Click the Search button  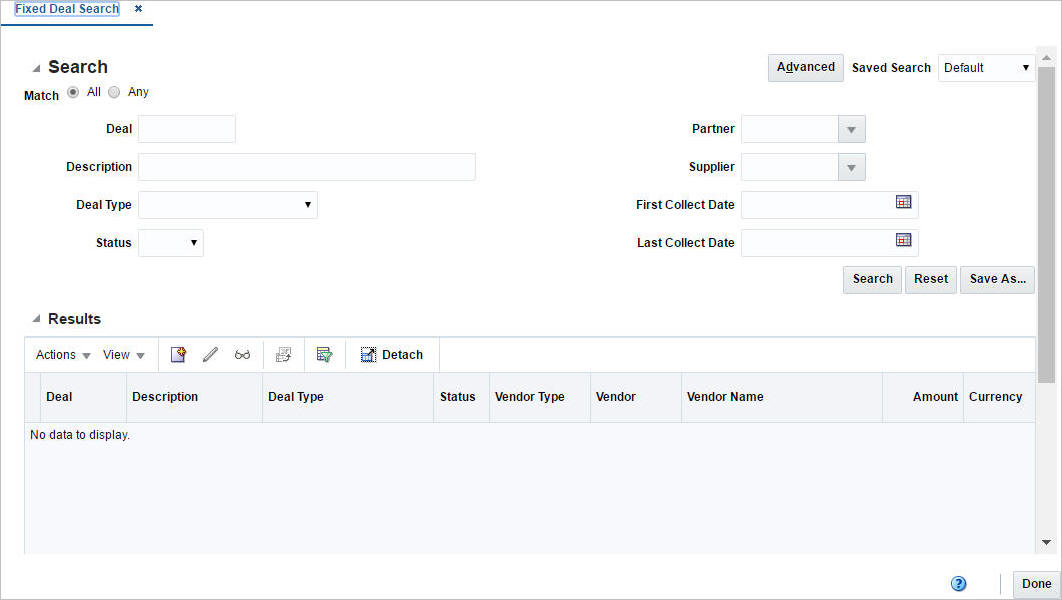tap(871, 279)
